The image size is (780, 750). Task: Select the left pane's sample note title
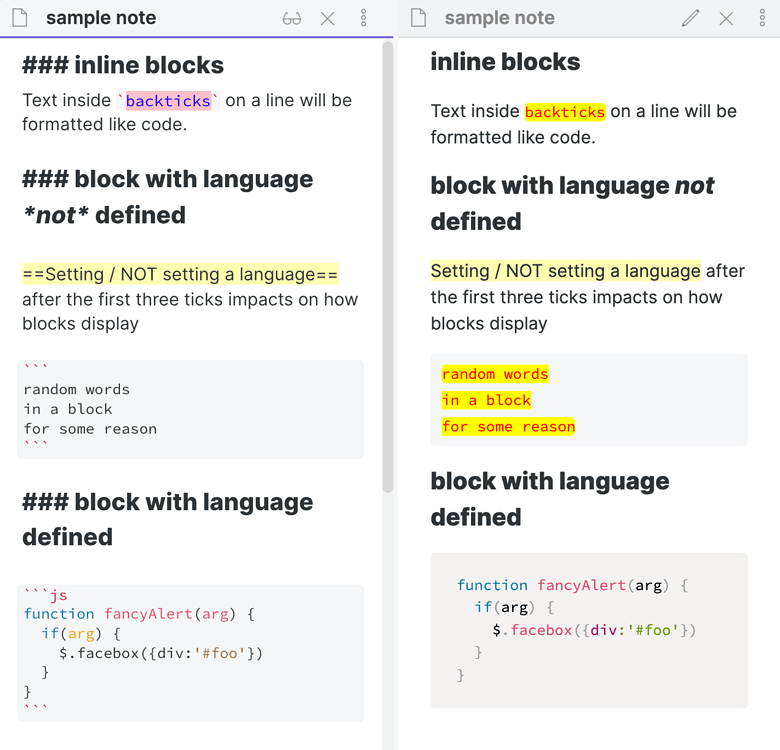pyautogui.click(x=101, y=18)
